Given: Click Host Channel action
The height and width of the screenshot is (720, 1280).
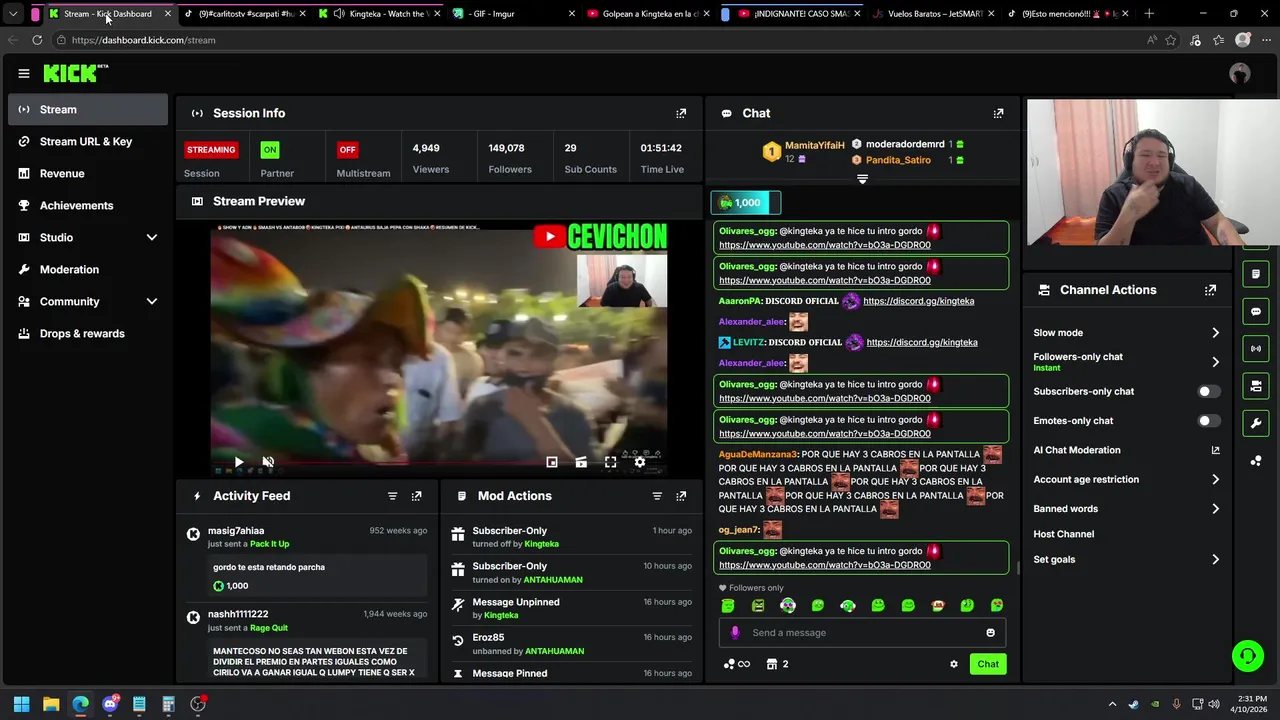Looking at the screenshot, I should coord(1063,534).
